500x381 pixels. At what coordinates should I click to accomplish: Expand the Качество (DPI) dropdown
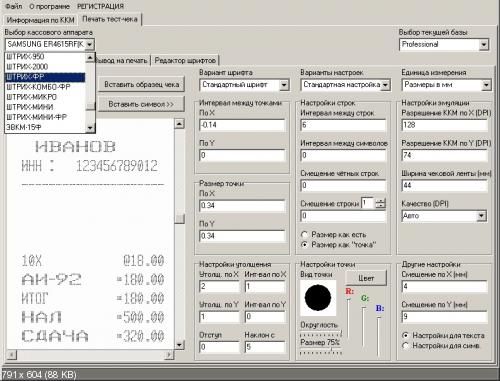(481, 216)
